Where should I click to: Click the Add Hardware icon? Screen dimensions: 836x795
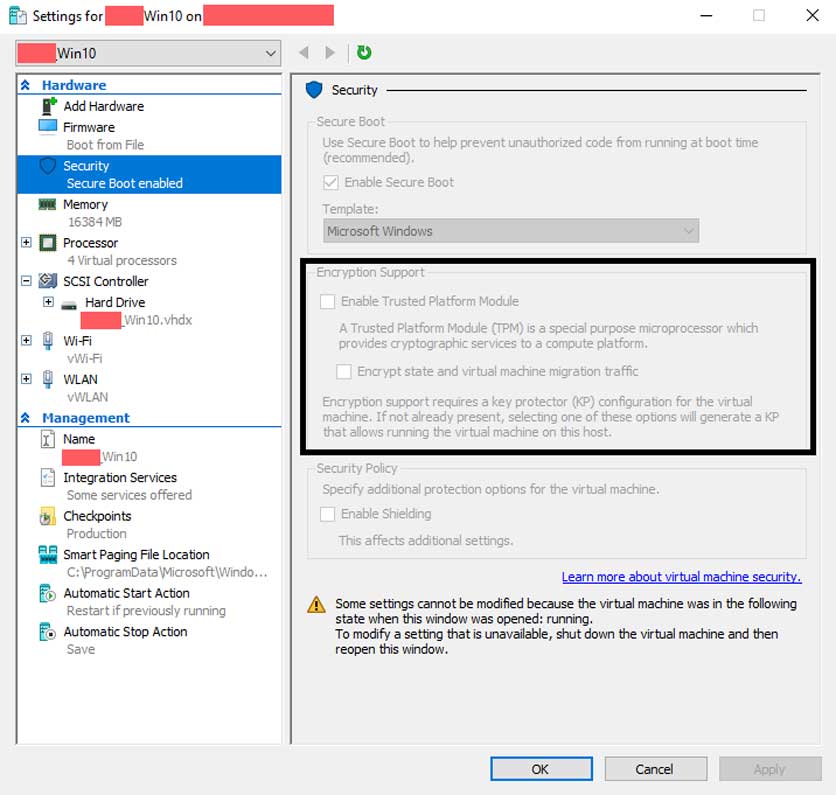coord(48,106)
